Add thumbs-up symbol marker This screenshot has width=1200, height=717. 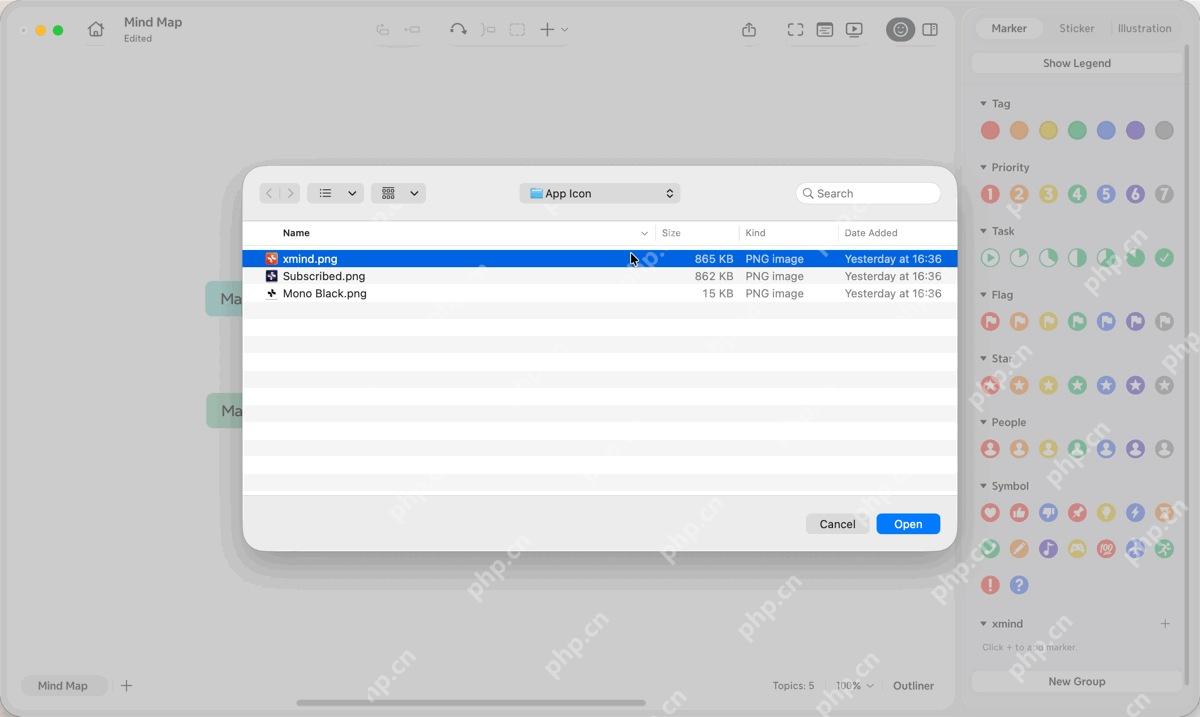pos(1019,513)
